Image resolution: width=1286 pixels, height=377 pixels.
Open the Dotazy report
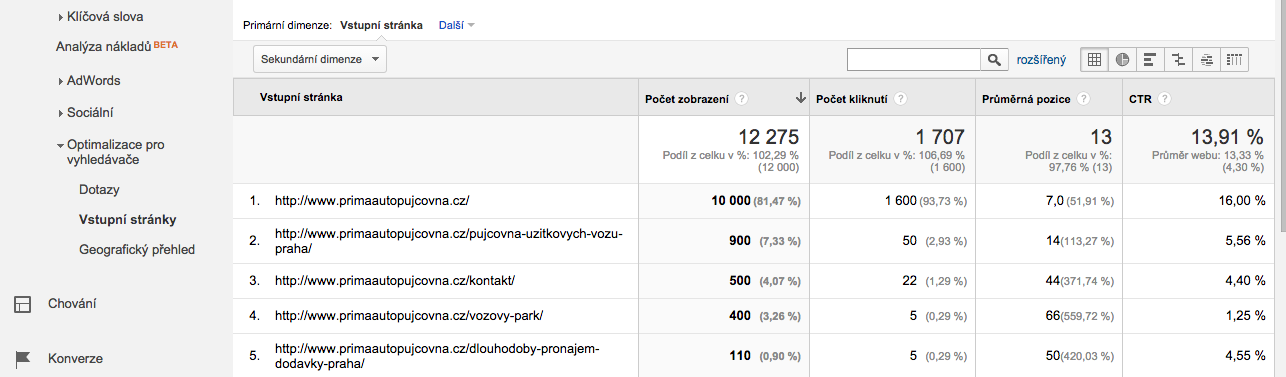(x=100, y=189)
